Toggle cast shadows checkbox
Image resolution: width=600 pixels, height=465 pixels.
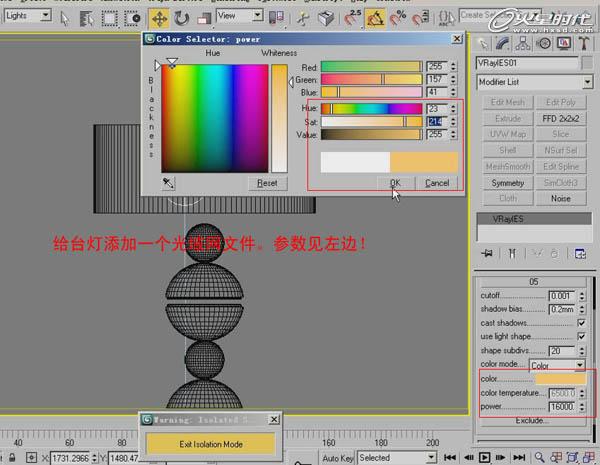(x=581, y=323)
